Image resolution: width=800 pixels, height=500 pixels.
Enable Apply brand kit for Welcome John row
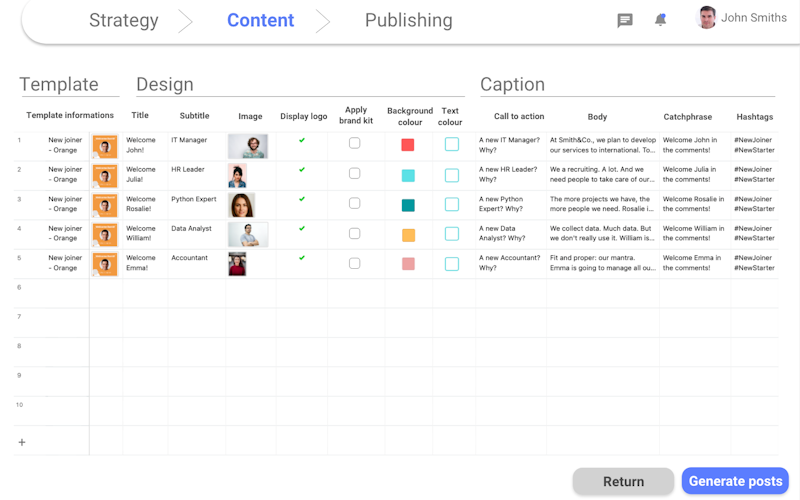point(354,143)
